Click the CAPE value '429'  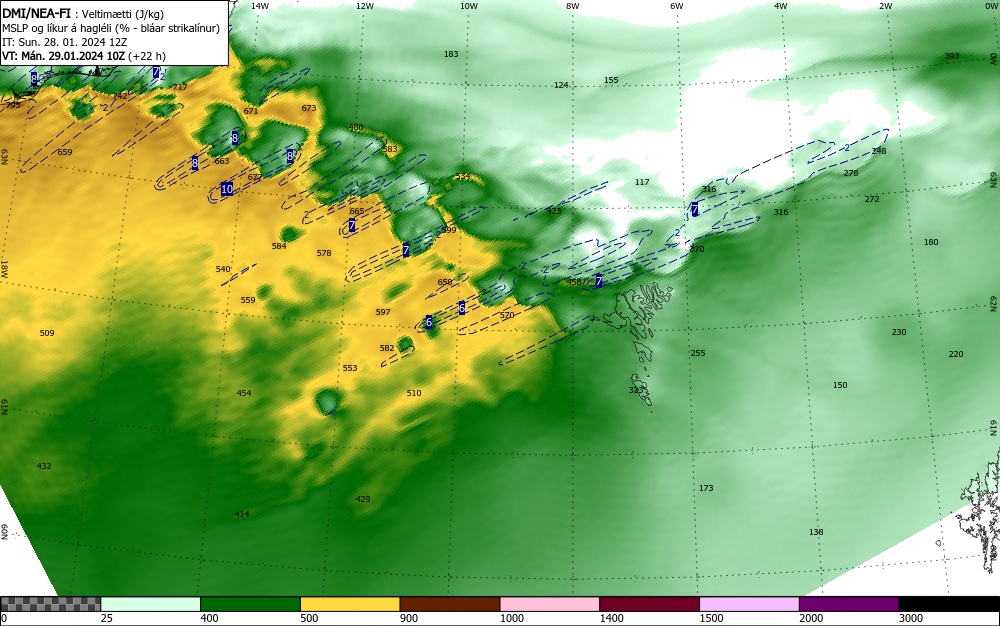tap(362, 499)
